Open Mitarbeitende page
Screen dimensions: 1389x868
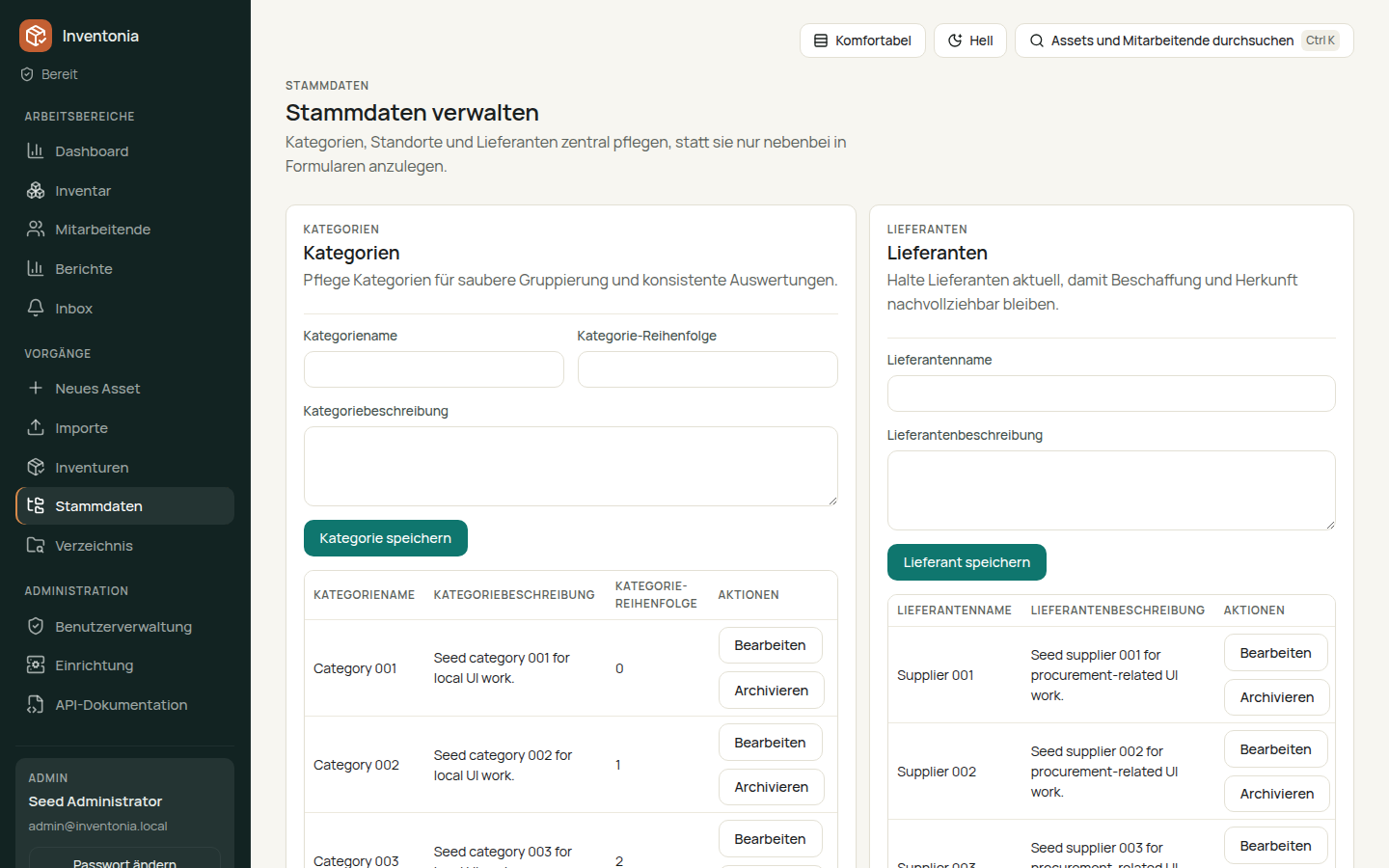[x=124, y=230]
